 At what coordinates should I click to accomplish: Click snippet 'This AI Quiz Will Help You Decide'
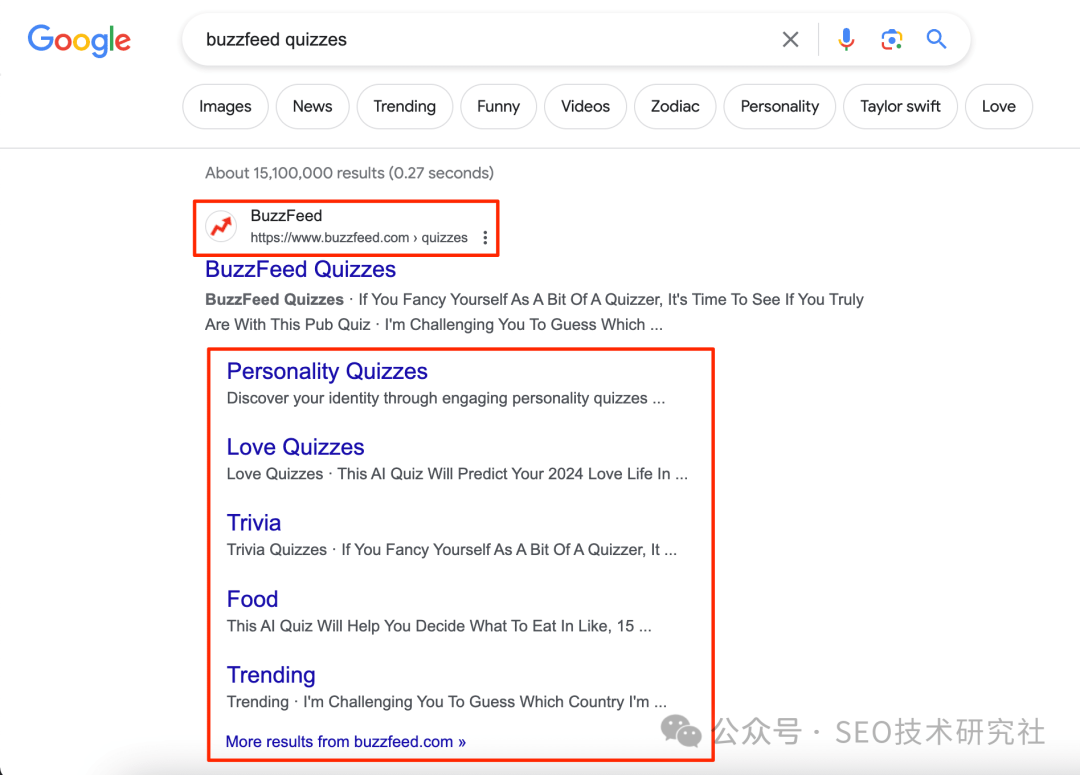coord(439,626)
